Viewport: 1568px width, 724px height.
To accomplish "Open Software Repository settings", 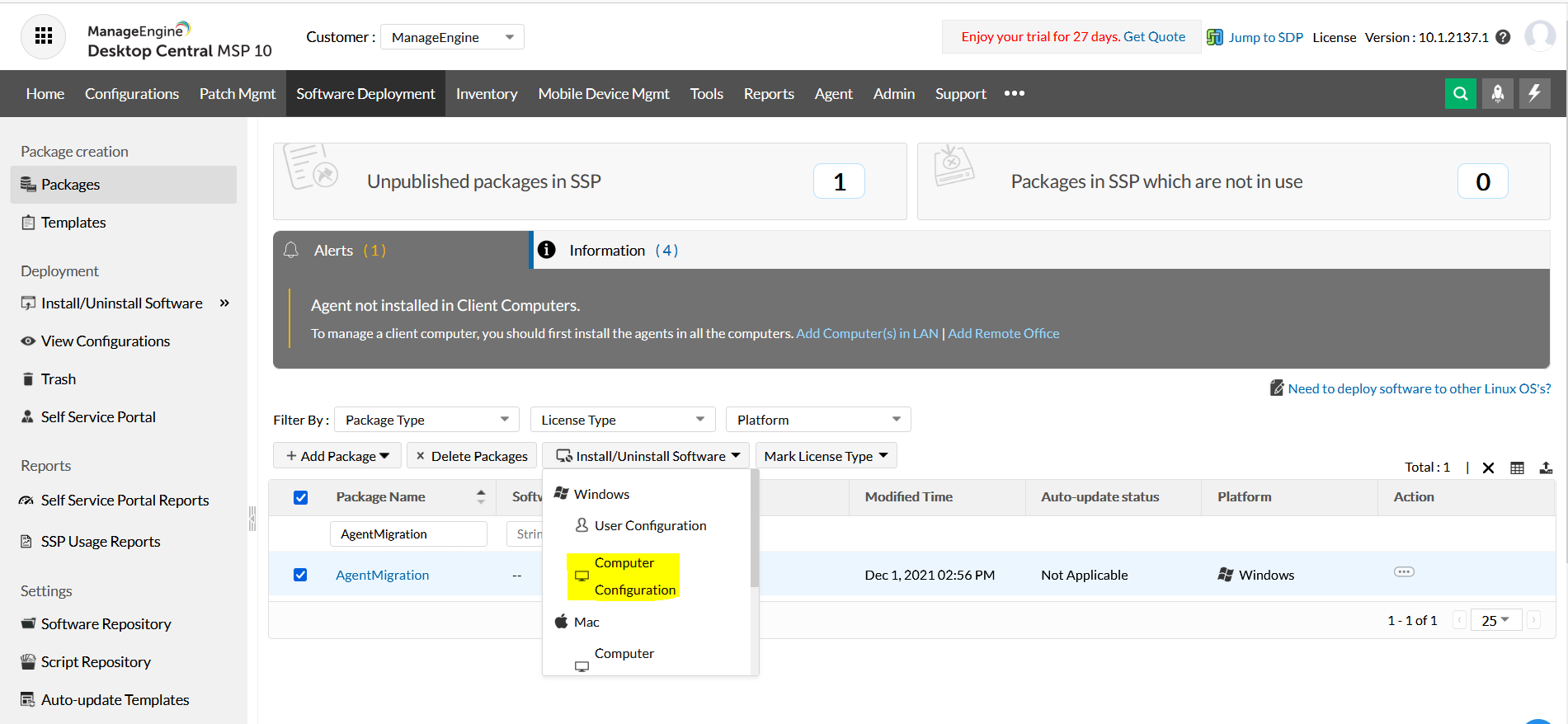I will [106, 624].
